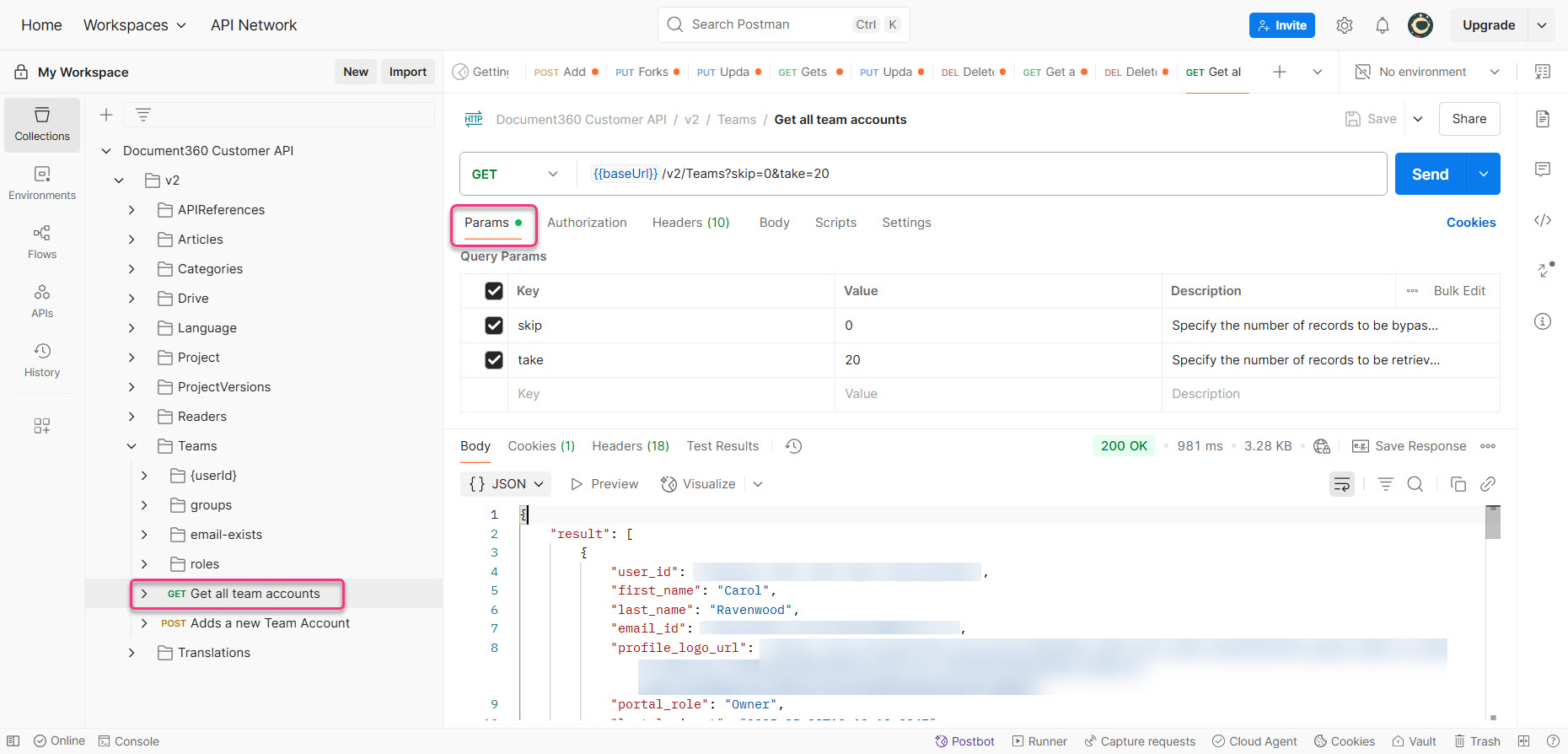Screen dimensions: 1568x754
Task: Click the Import button
Action: 408,72
